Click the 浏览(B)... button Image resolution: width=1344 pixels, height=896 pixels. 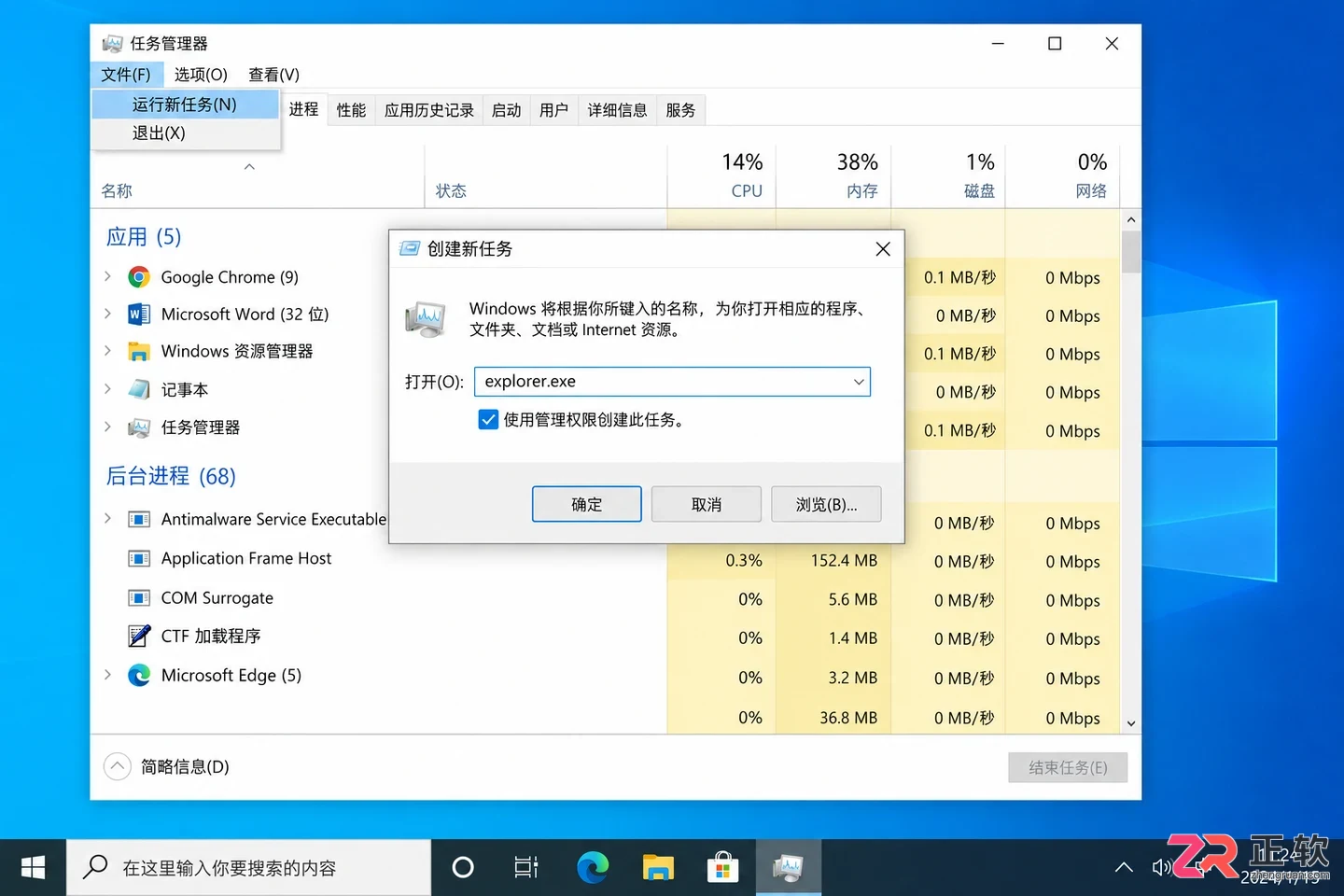[826, 505]
